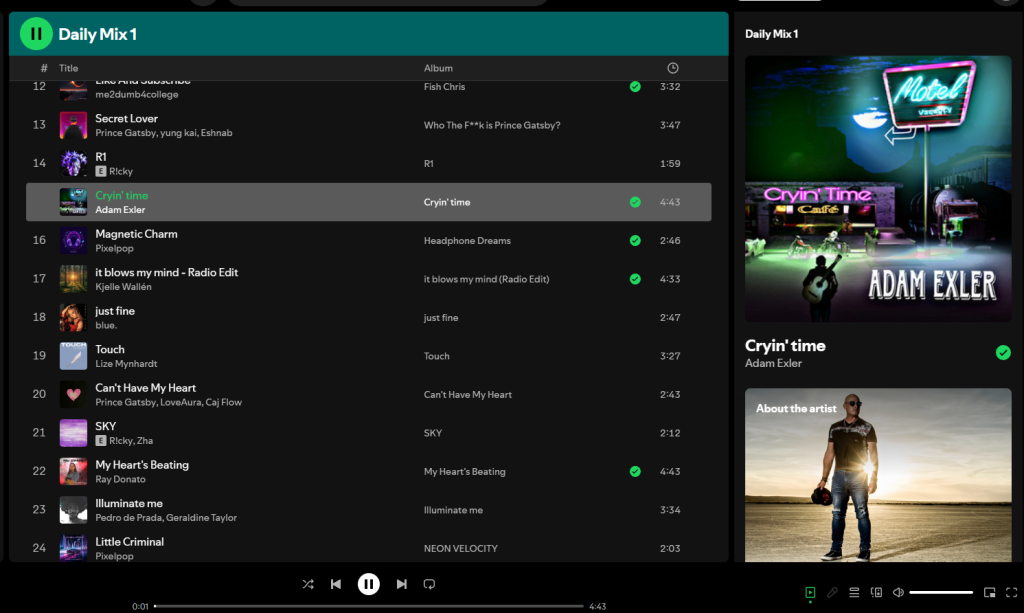
Task: Open artist me2dumb4college
Action: click(x=136, y=95)
